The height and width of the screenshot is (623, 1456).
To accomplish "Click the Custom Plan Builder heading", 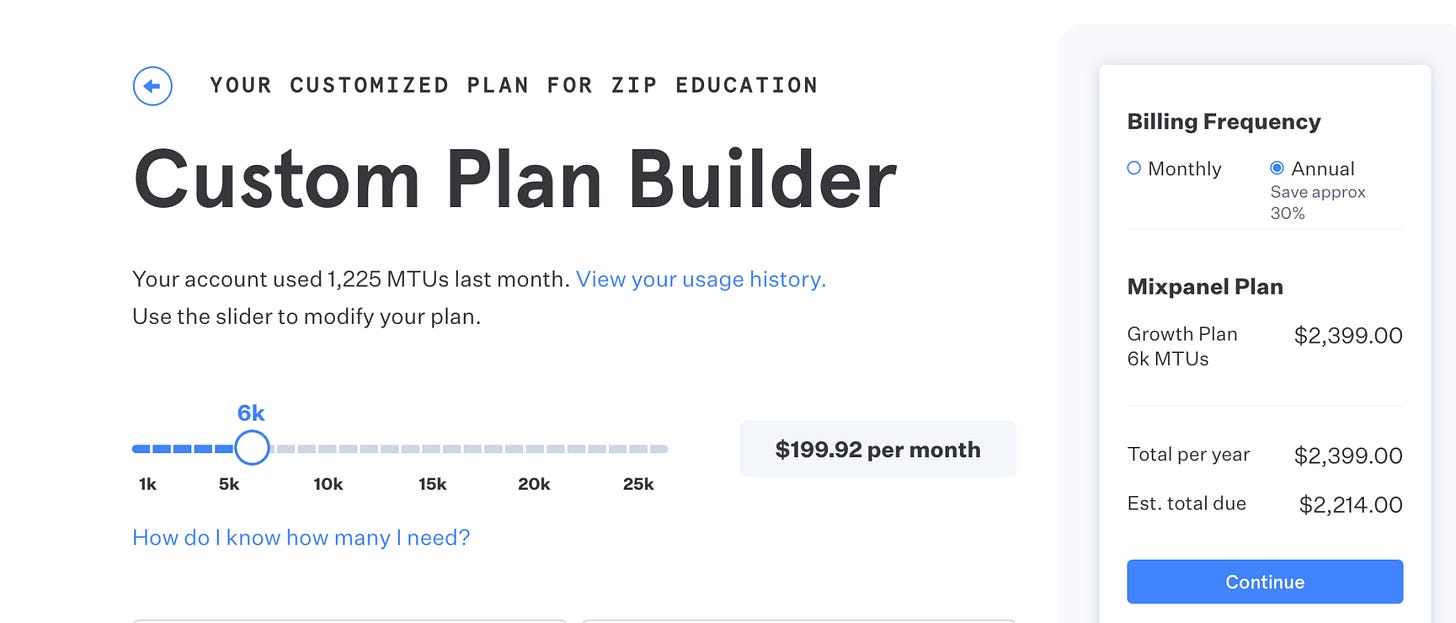I will point(514,179).
